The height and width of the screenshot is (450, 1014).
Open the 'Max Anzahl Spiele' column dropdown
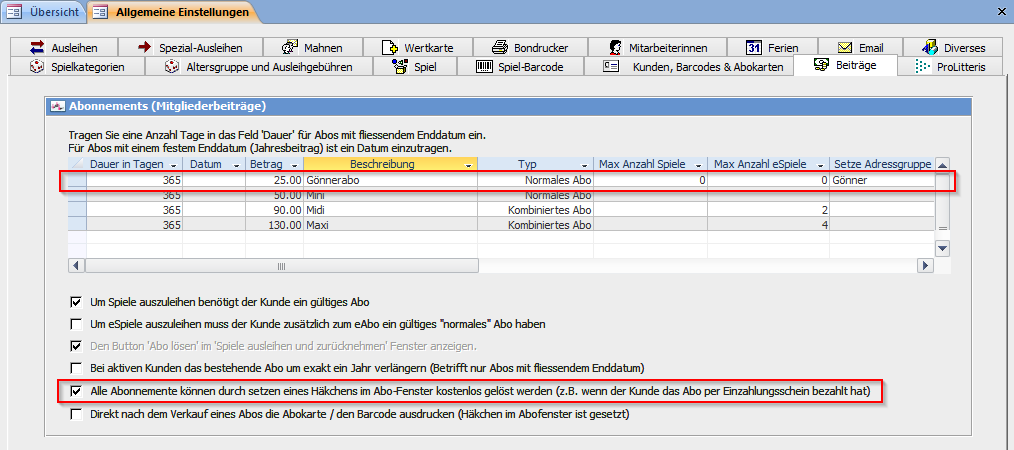point(700,164)
